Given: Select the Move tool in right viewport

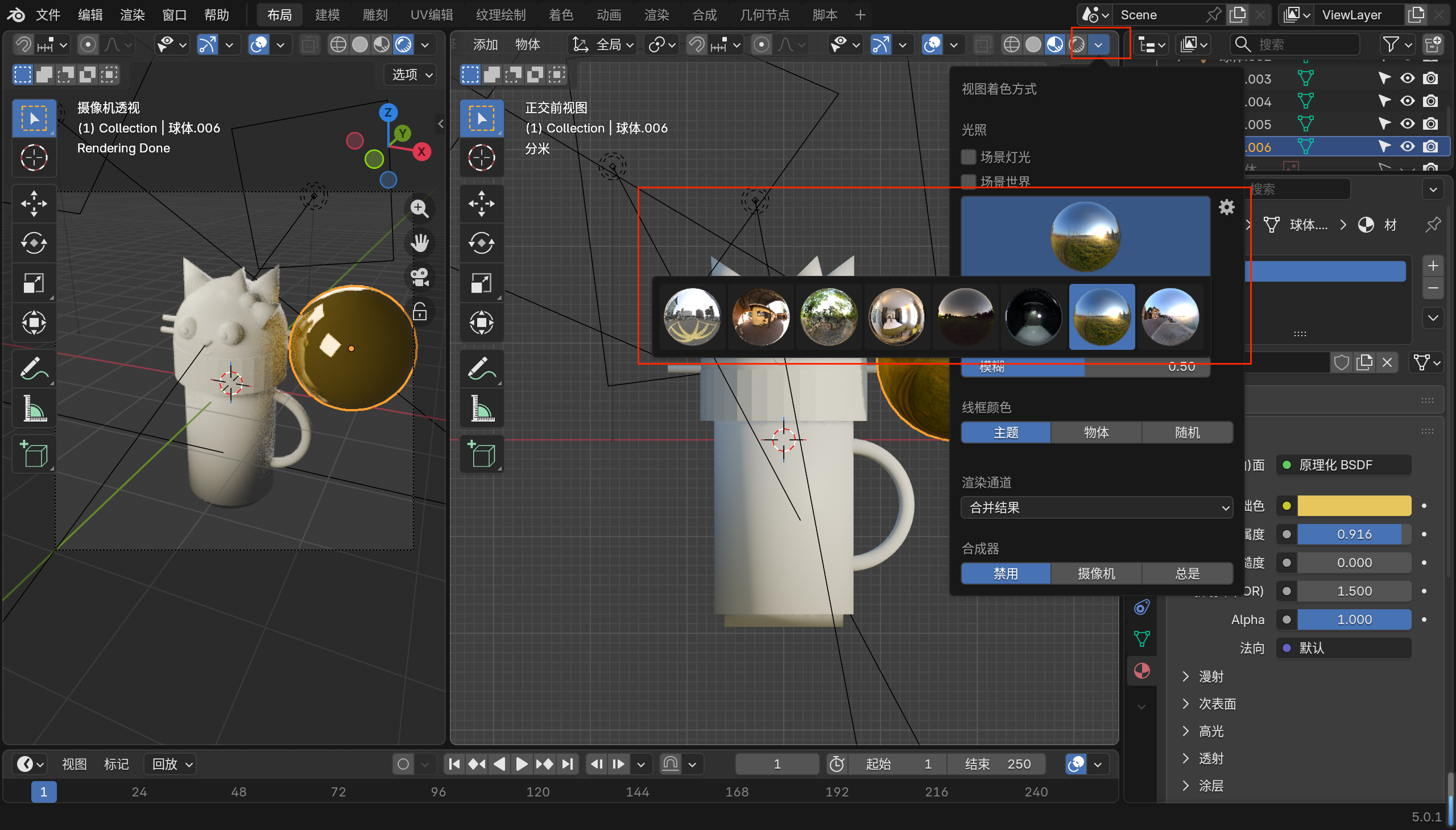Looking at the screenshot, I should coord(482,204).
